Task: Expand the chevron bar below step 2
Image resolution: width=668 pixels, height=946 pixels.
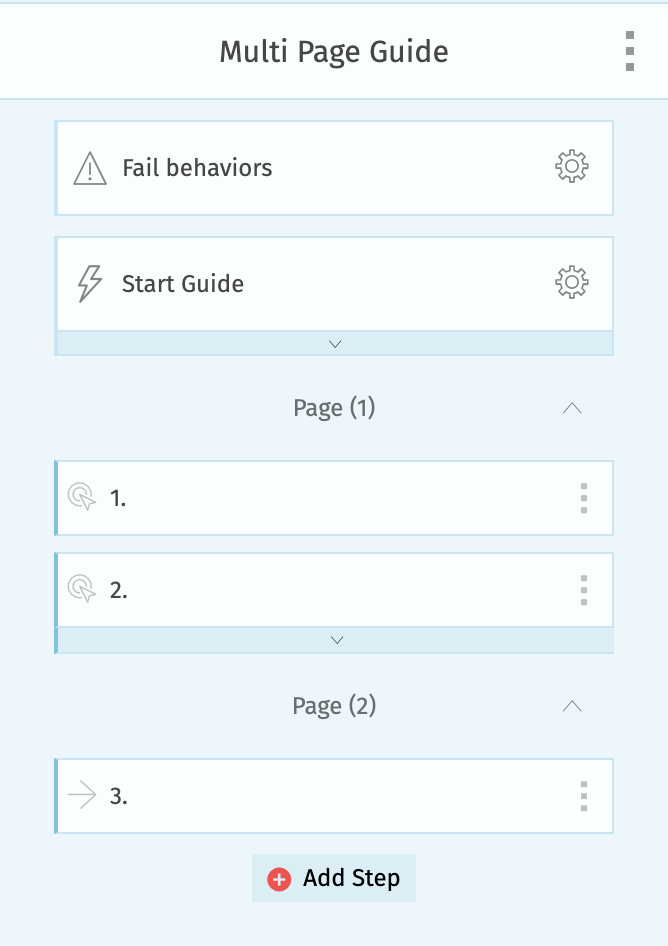Action: click(336, 640)
